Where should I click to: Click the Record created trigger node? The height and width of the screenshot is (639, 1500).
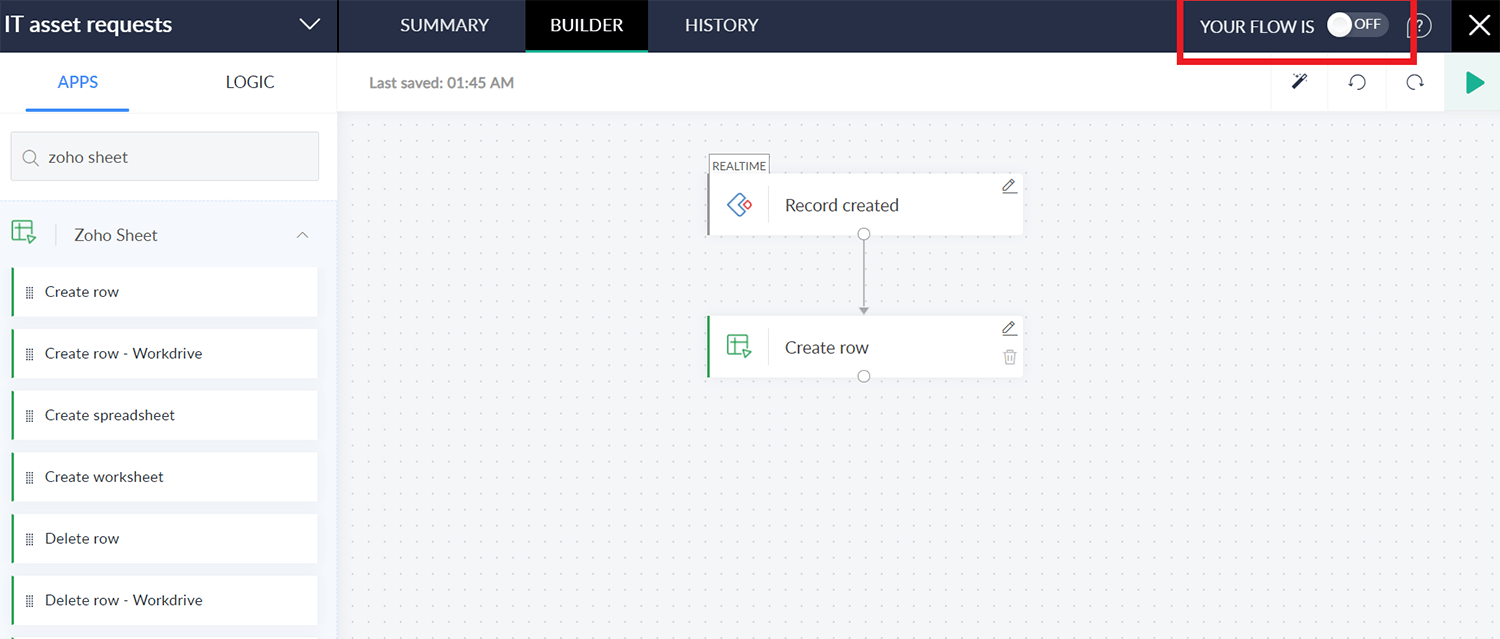click(x=865, y=205)
